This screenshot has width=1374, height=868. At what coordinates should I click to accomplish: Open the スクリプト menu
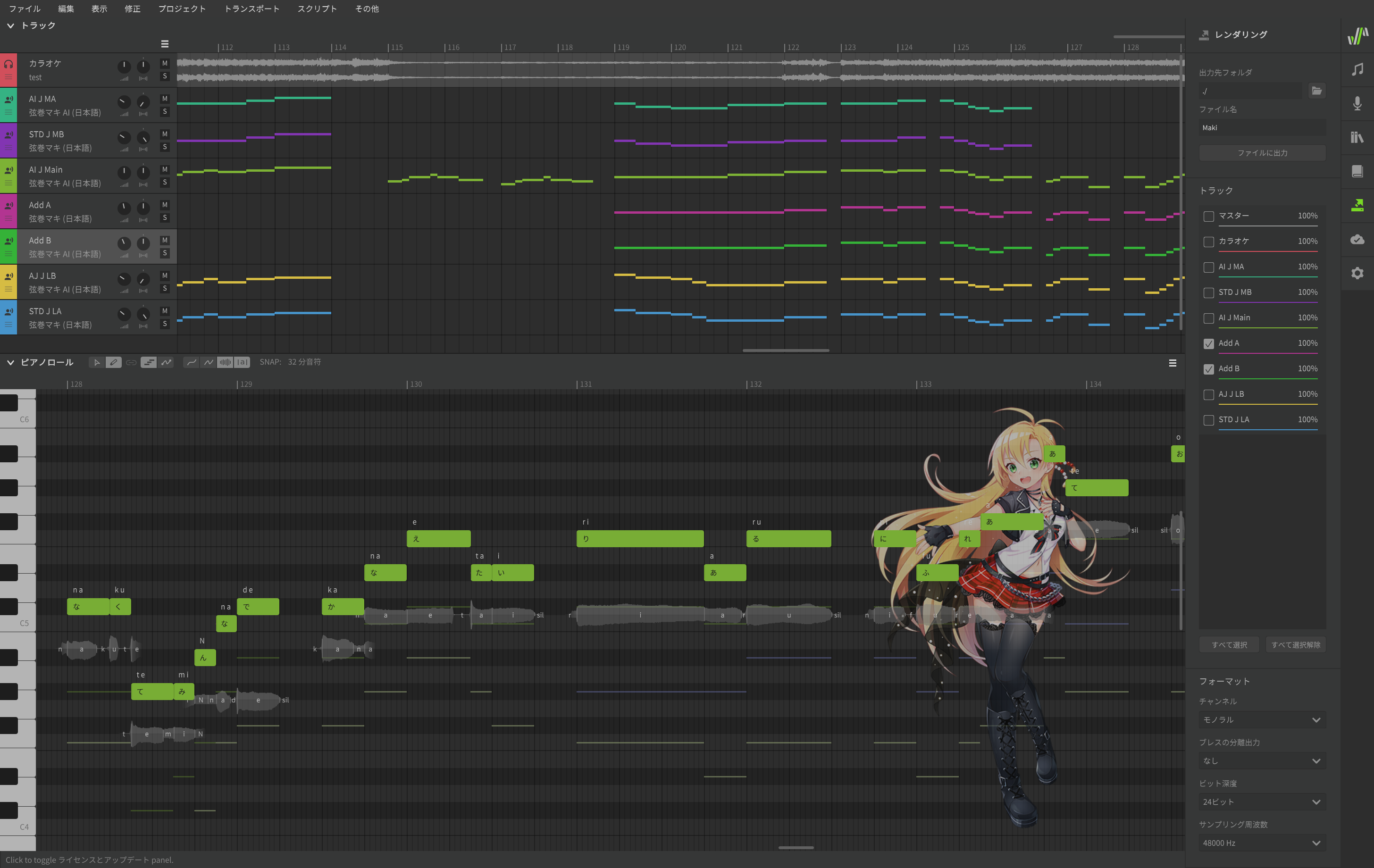317,8
